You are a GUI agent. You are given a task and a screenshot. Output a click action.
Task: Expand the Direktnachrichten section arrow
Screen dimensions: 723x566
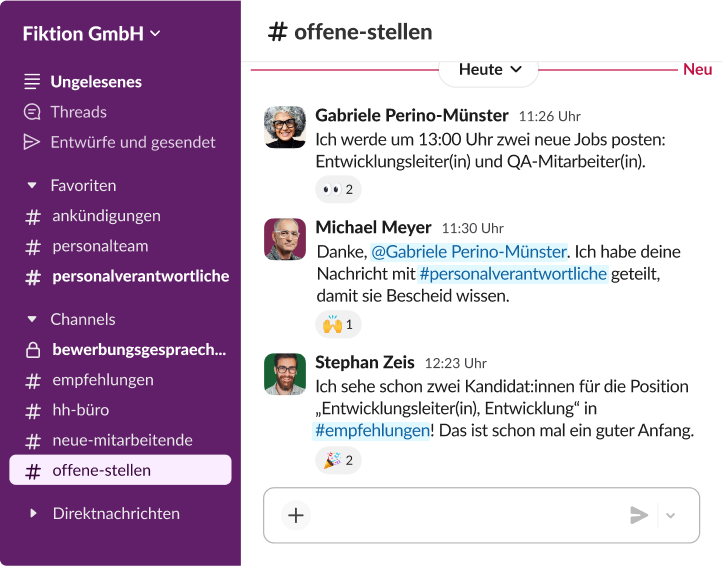33,513
